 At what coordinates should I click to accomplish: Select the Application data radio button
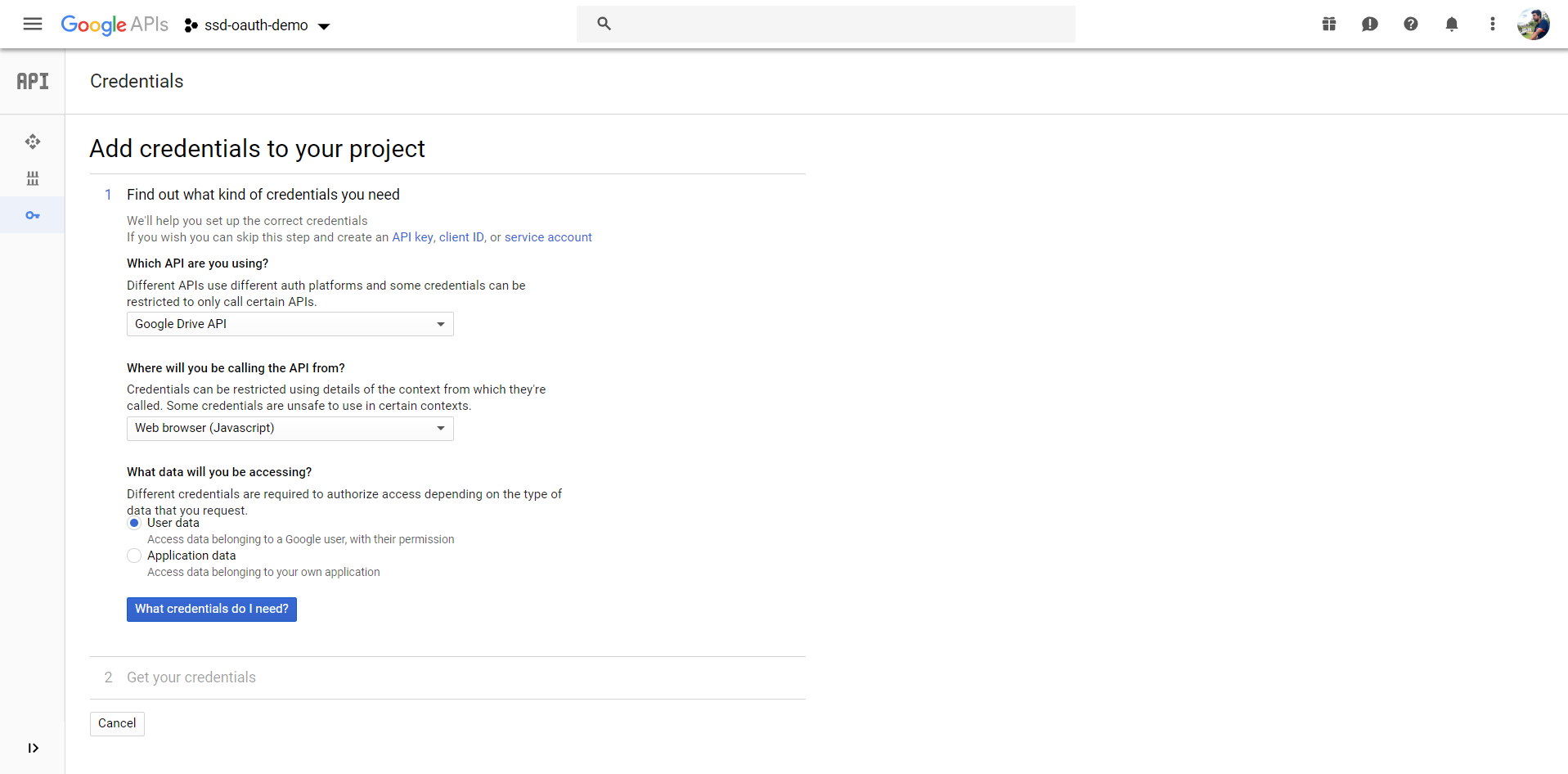[x=134, y=556]
